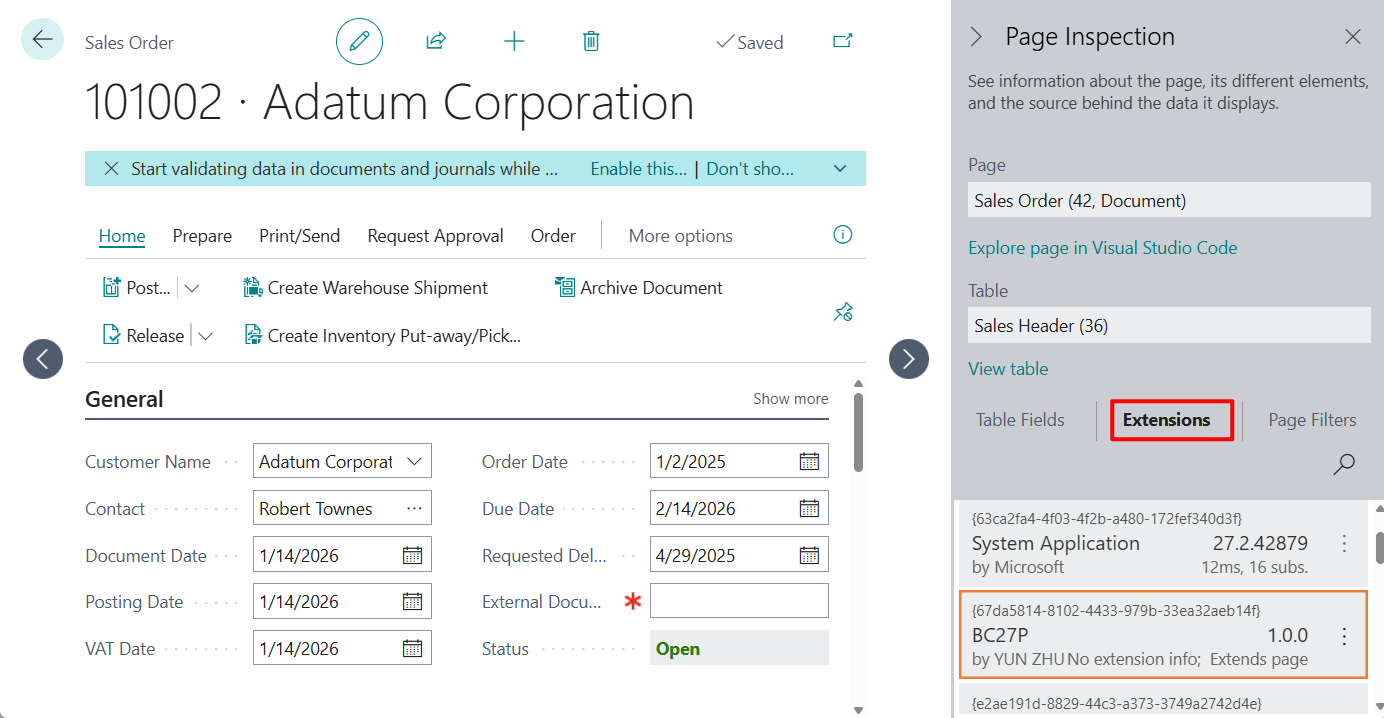This screenshot has height=718, width=1384.
Task: Open the record edit pencil icon
Action: [x=359, y=41]
